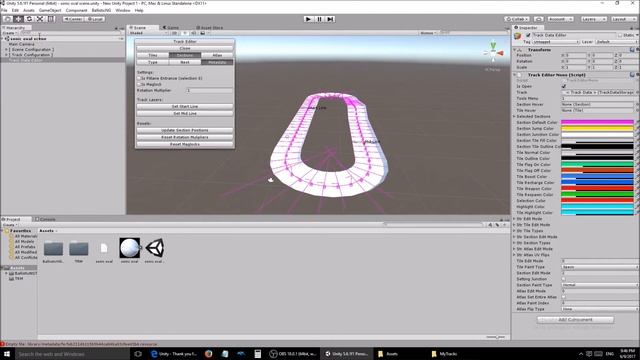The image size is (640, 360).
Task: Toggle the Setting Junction checkbox
Action: 564,279
